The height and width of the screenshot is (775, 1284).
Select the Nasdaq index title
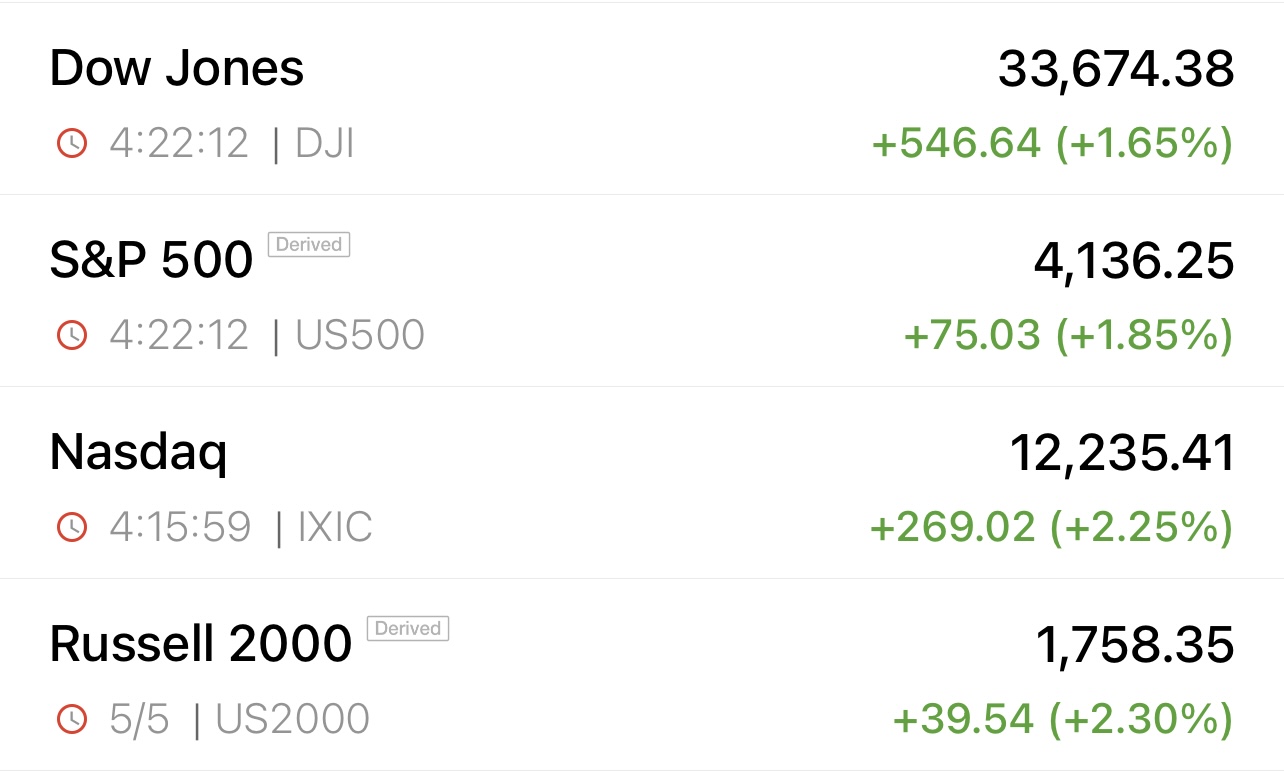pos(139,453)
